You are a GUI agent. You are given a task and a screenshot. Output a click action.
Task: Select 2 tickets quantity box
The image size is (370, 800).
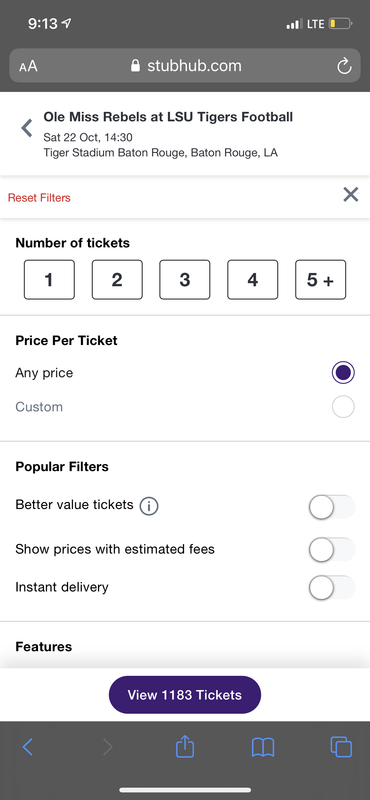117,280
